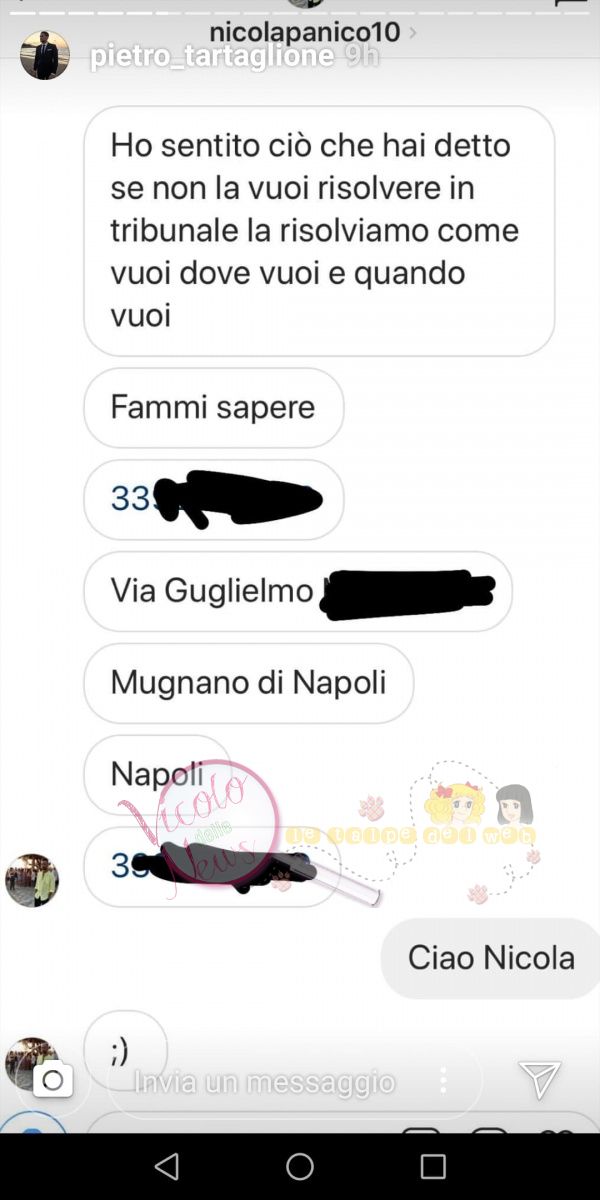The image size is (600, 1200).
Task: Tap the Ciao Nicola reply bubble
Action: tap(491, 958)
